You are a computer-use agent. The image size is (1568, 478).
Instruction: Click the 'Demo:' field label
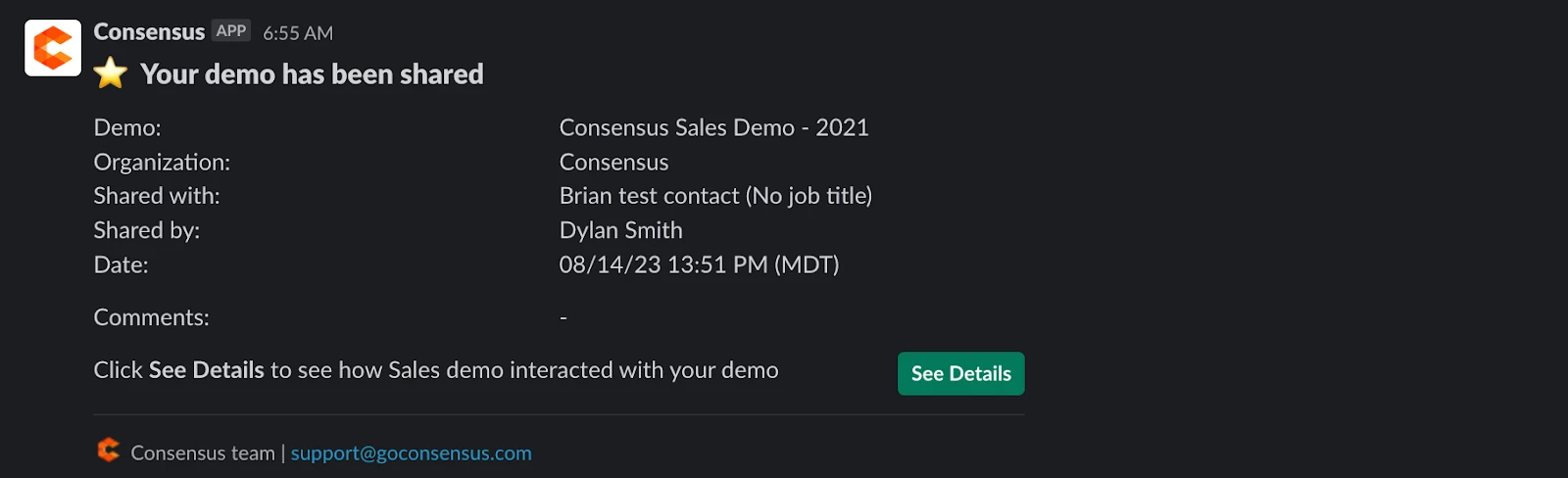point(127,127)
